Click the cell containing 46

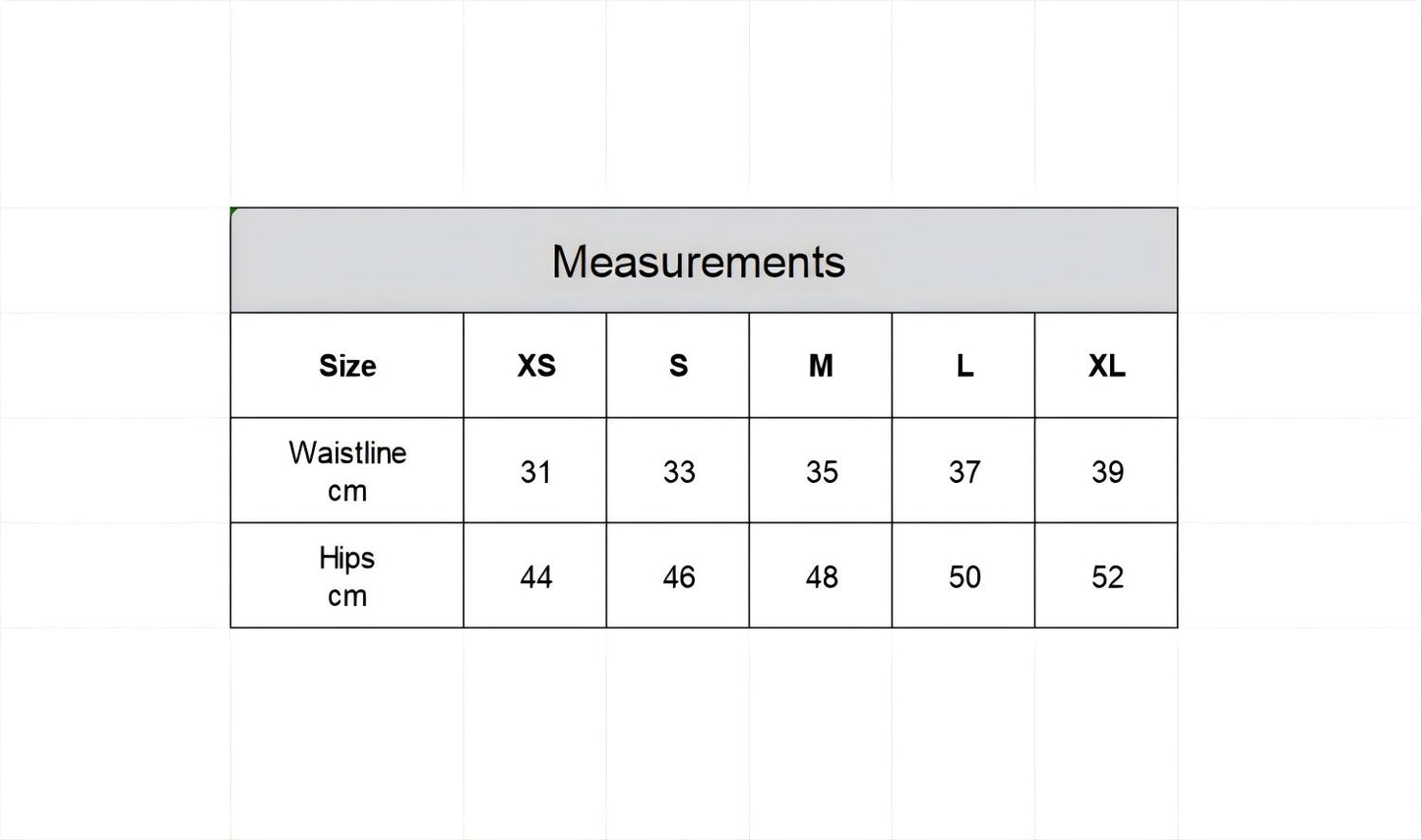(678, 575)
